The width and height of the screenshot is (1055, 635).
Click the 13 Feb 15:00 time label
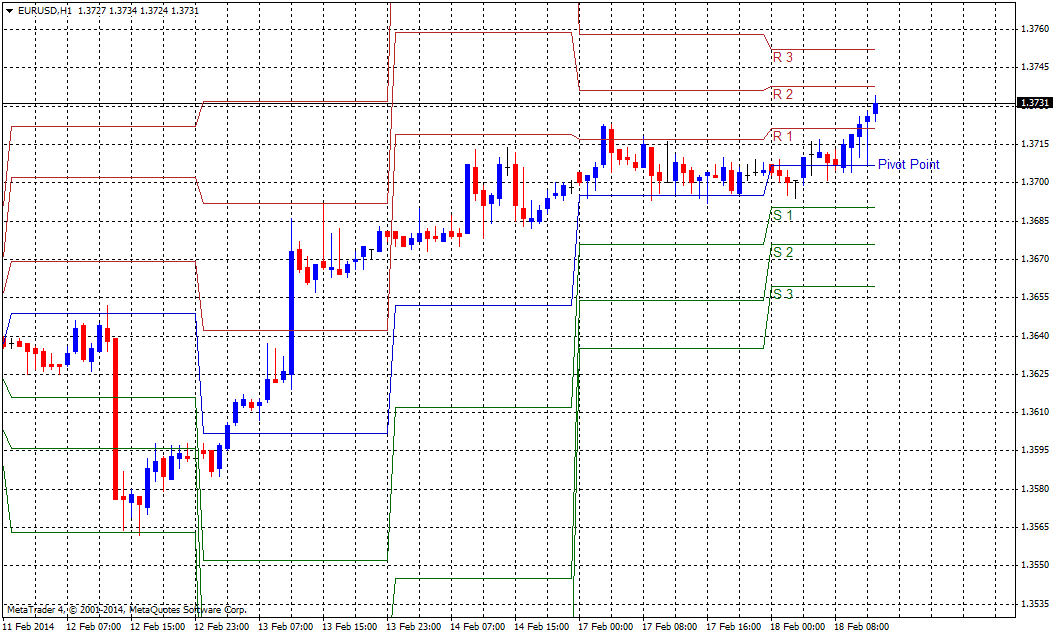pos(350,627)
